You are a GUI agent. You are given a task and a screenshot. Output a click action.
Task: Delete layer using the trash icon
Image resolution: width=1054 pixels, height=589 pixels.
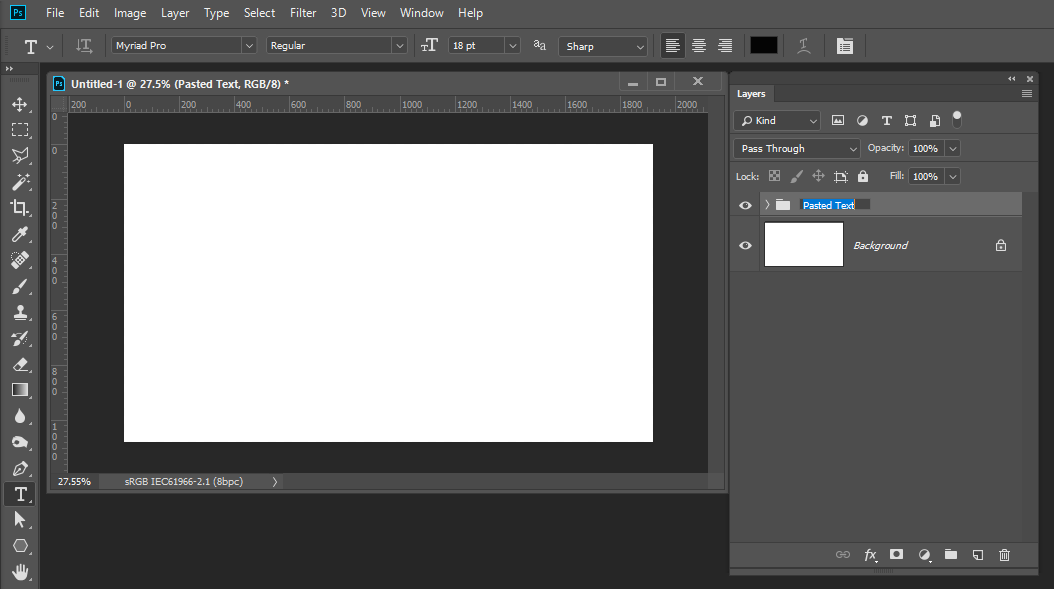pos(1004,554)
